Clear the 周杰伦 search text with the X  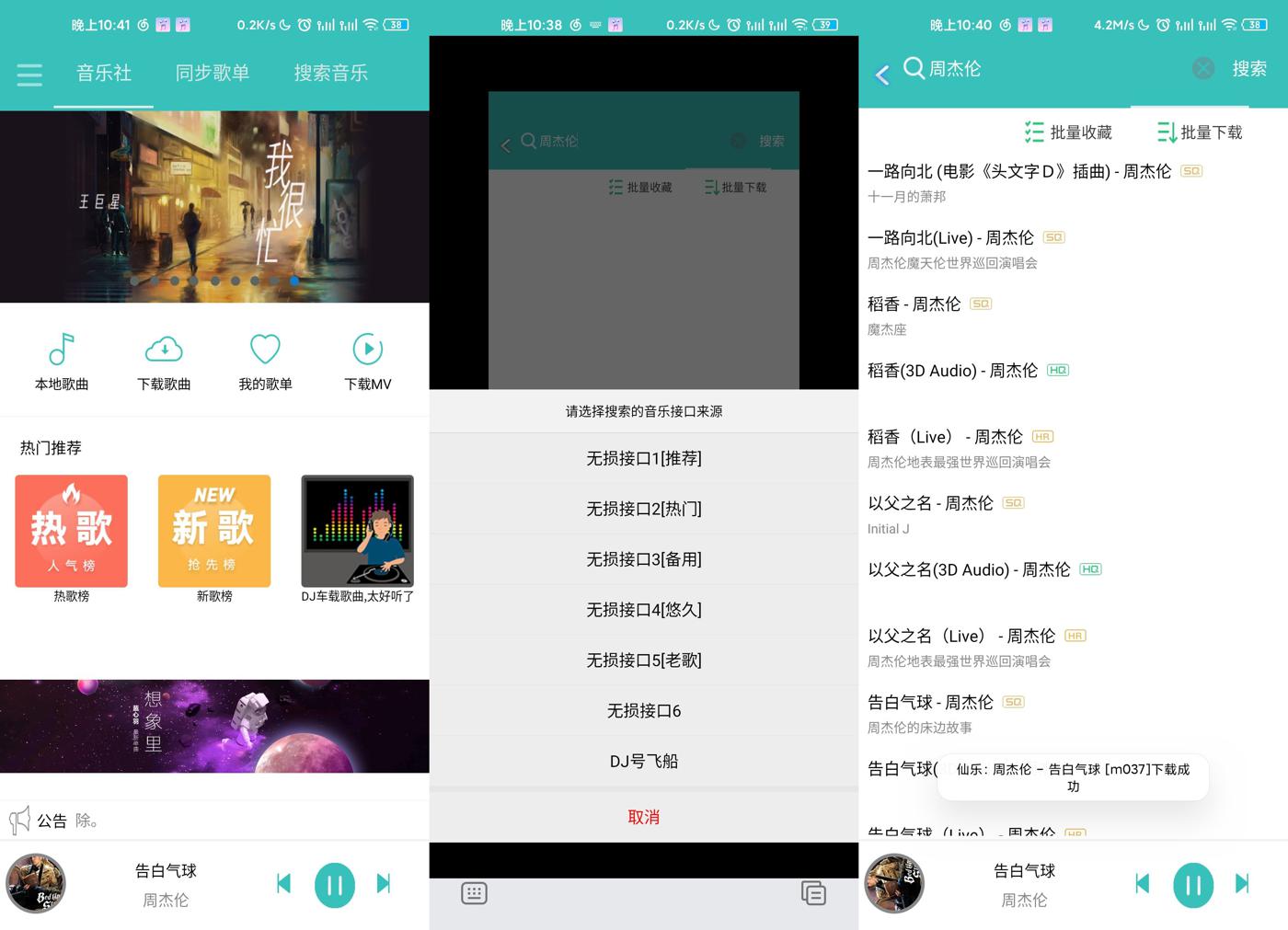(1202, 68)
